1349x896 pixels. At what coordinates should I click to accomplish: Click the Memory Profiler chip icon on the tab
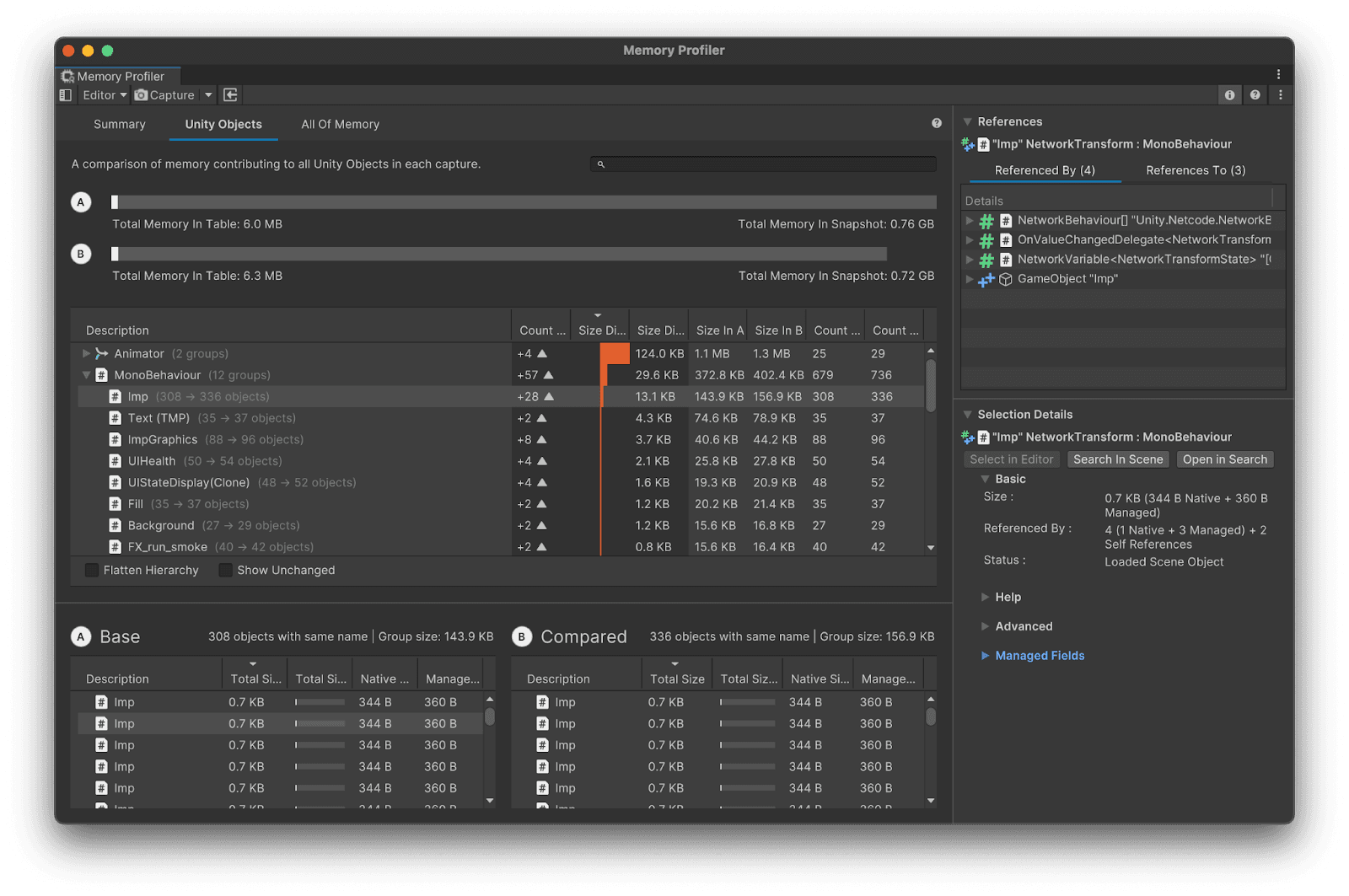click(67, 76)
